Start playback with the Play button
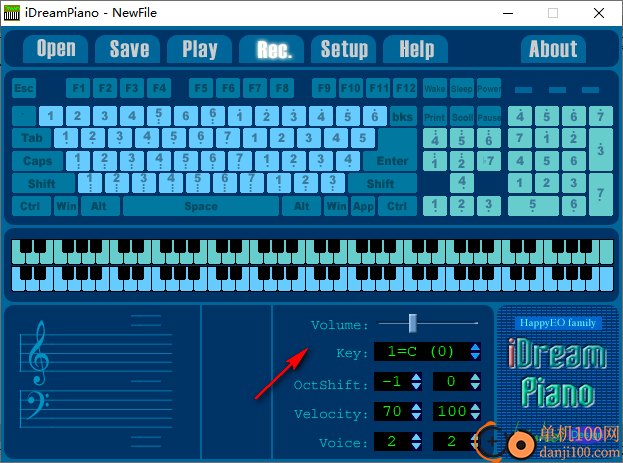This screenshot has width=623, height=463. coord(199,49)
